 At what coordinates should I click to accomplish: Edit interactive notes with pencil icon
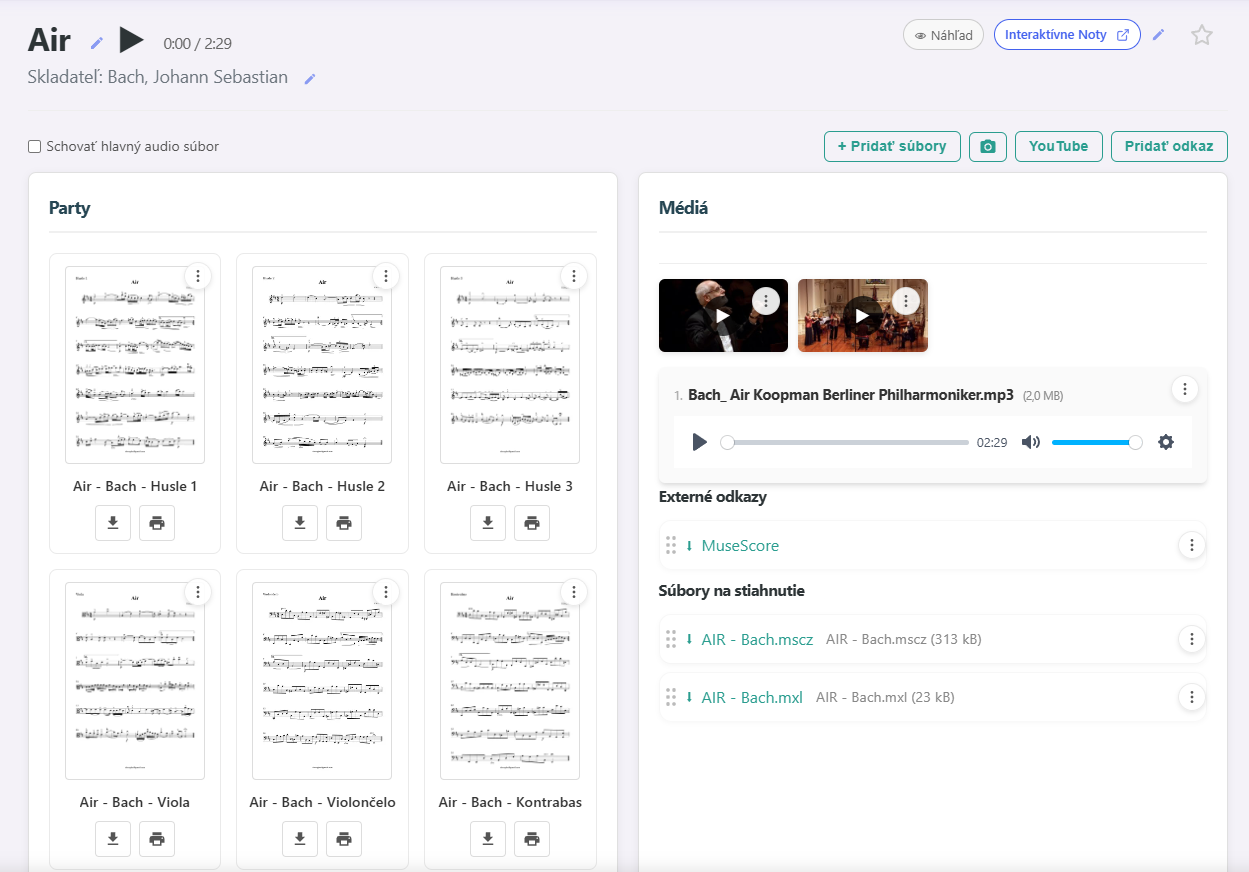coord(1158,35)
